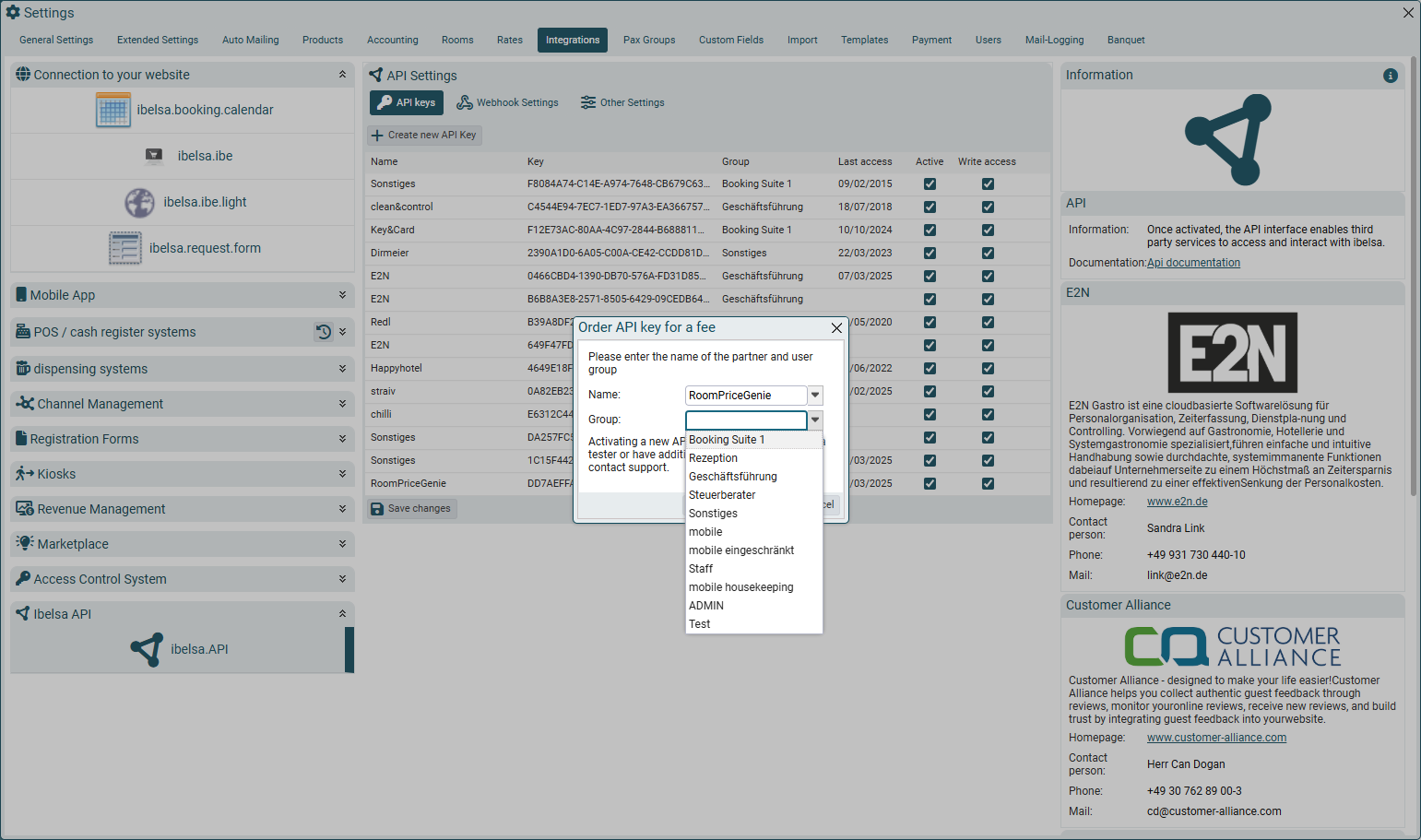The height and width of the screenshot is (840, 1421).
Task: Toggle Write access checkbox for Key&Card
Action: pos(988,231)
